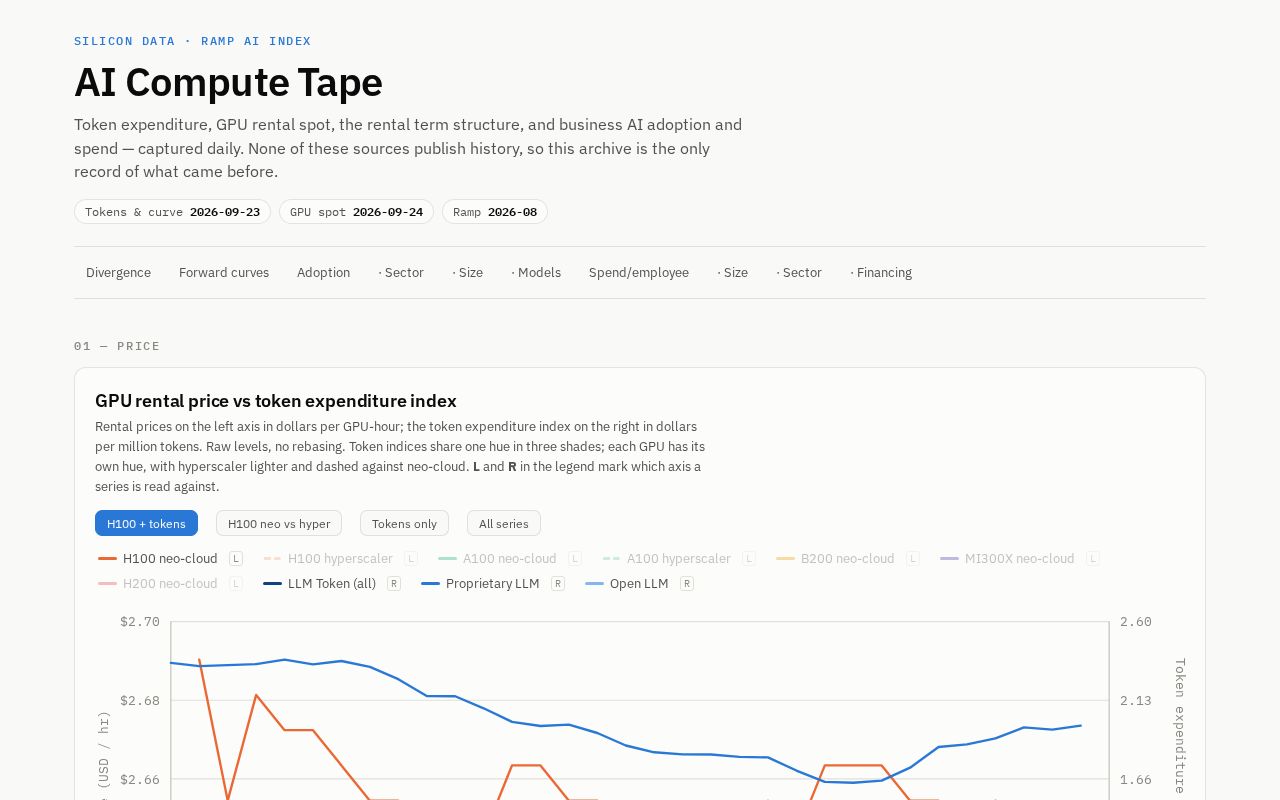
Task: Switch to H100 neo vs hyper preset
Action: tap(279, 523)
